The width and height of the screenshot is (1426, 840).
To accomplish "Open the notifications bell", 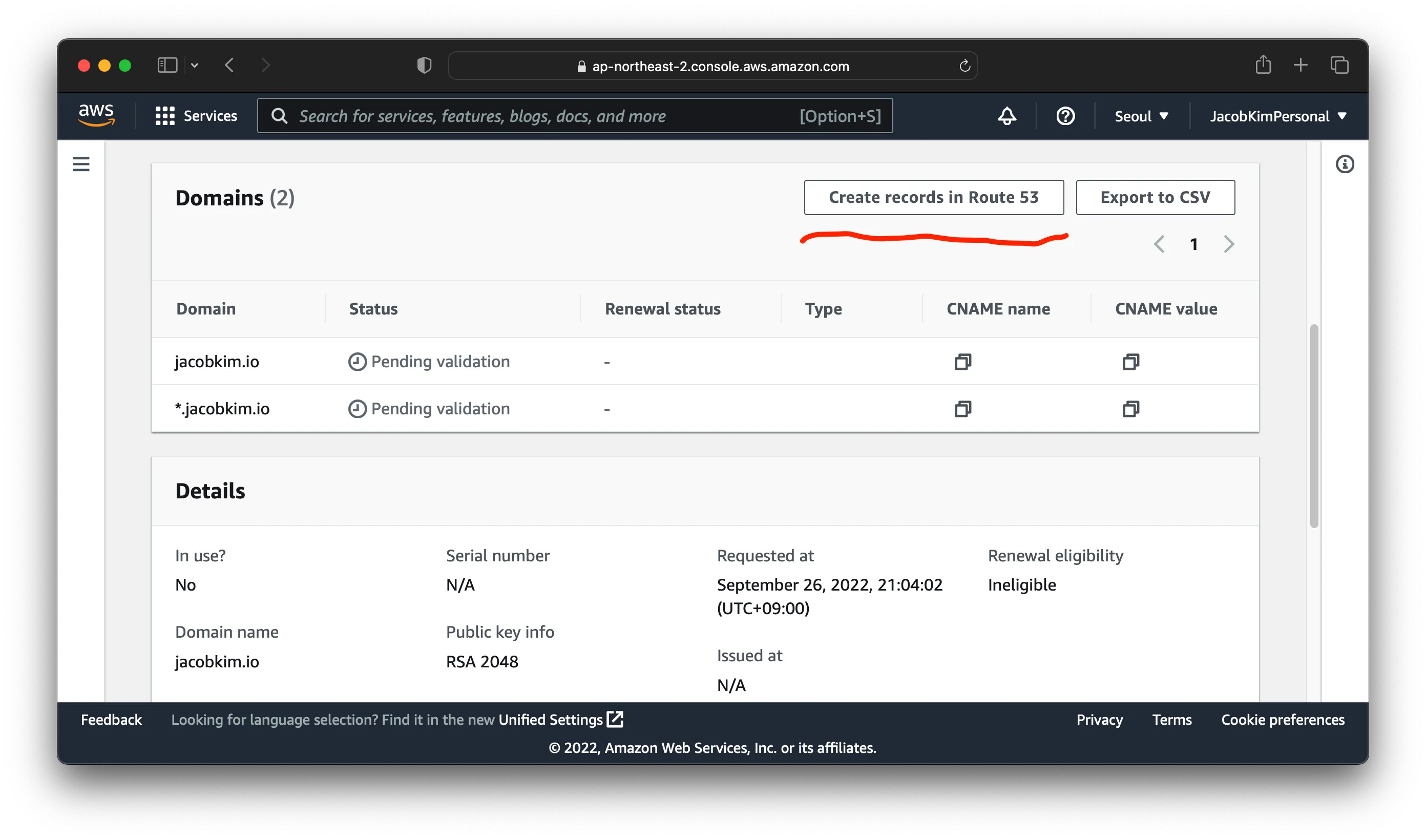I will pyautogui.click(x=1006, y=115).
